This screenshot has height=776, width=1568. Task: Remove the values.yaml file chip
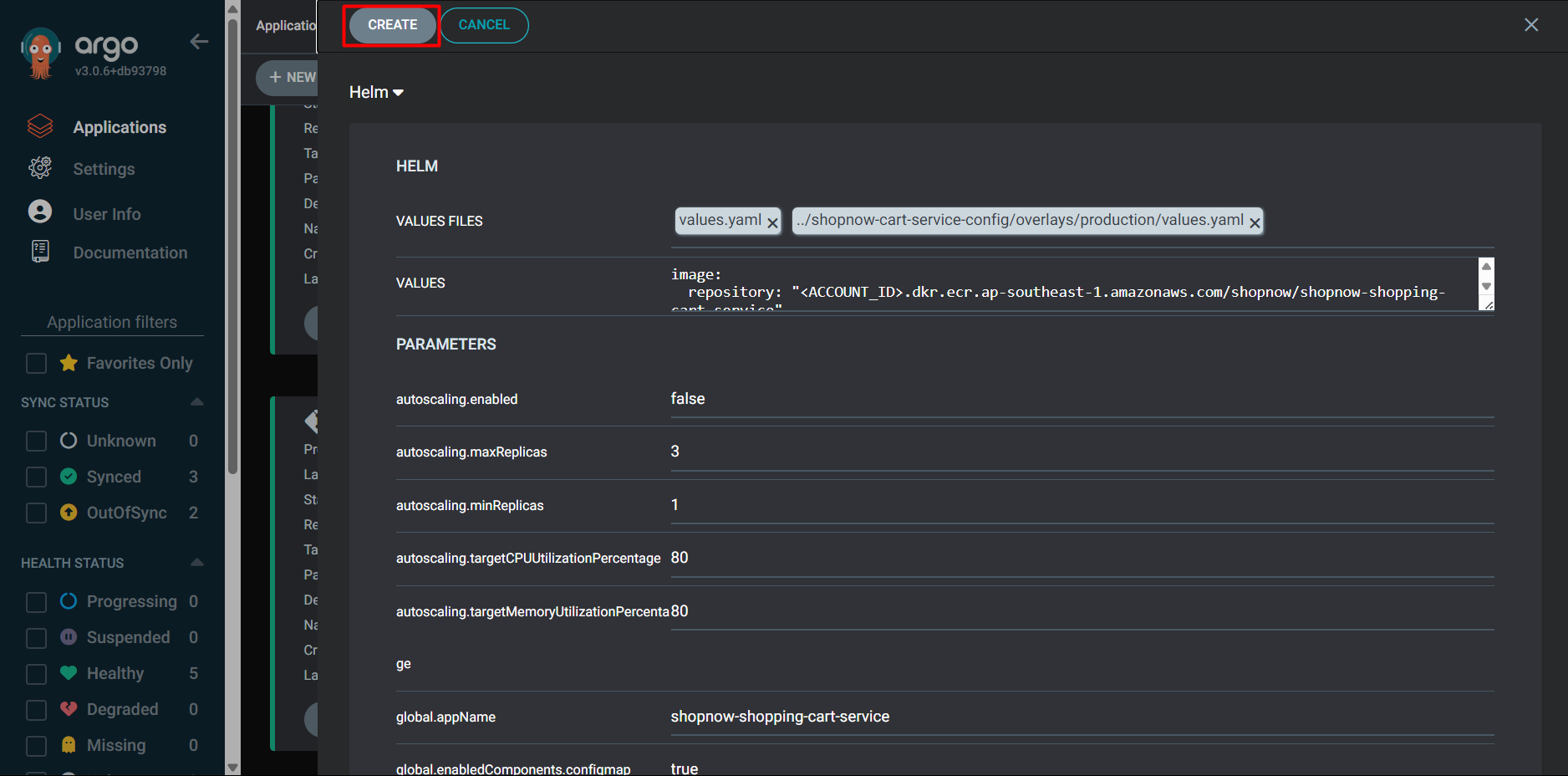[x=772, y=222]
